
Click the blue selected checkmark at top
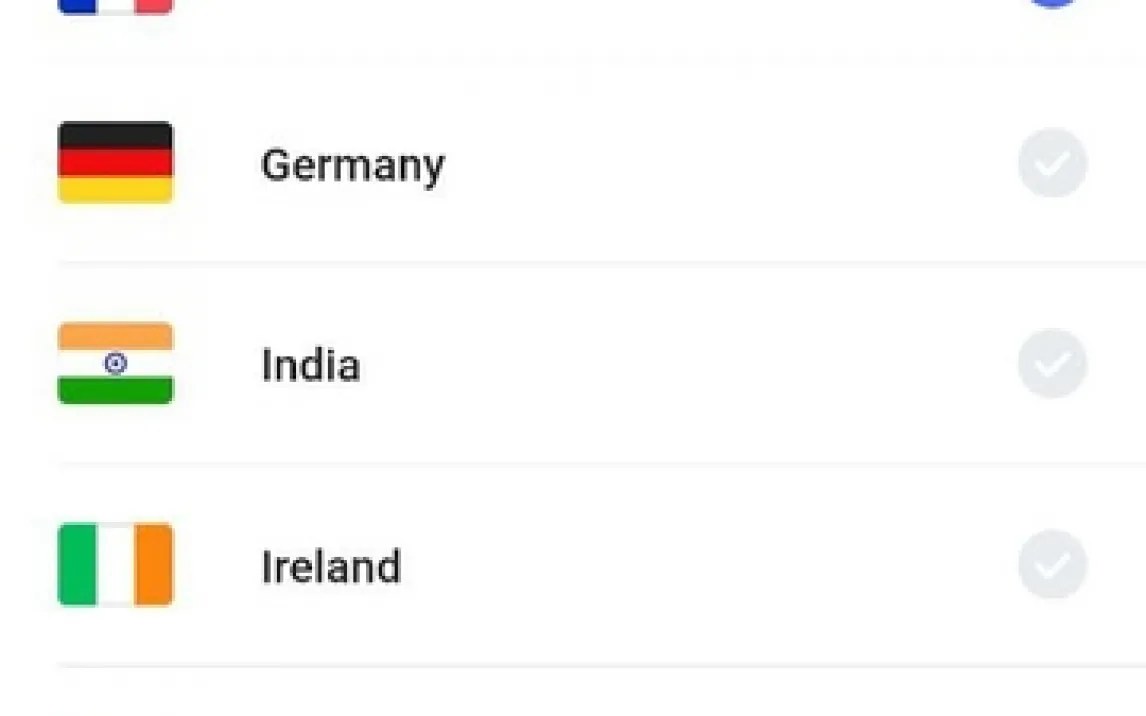1052,3
